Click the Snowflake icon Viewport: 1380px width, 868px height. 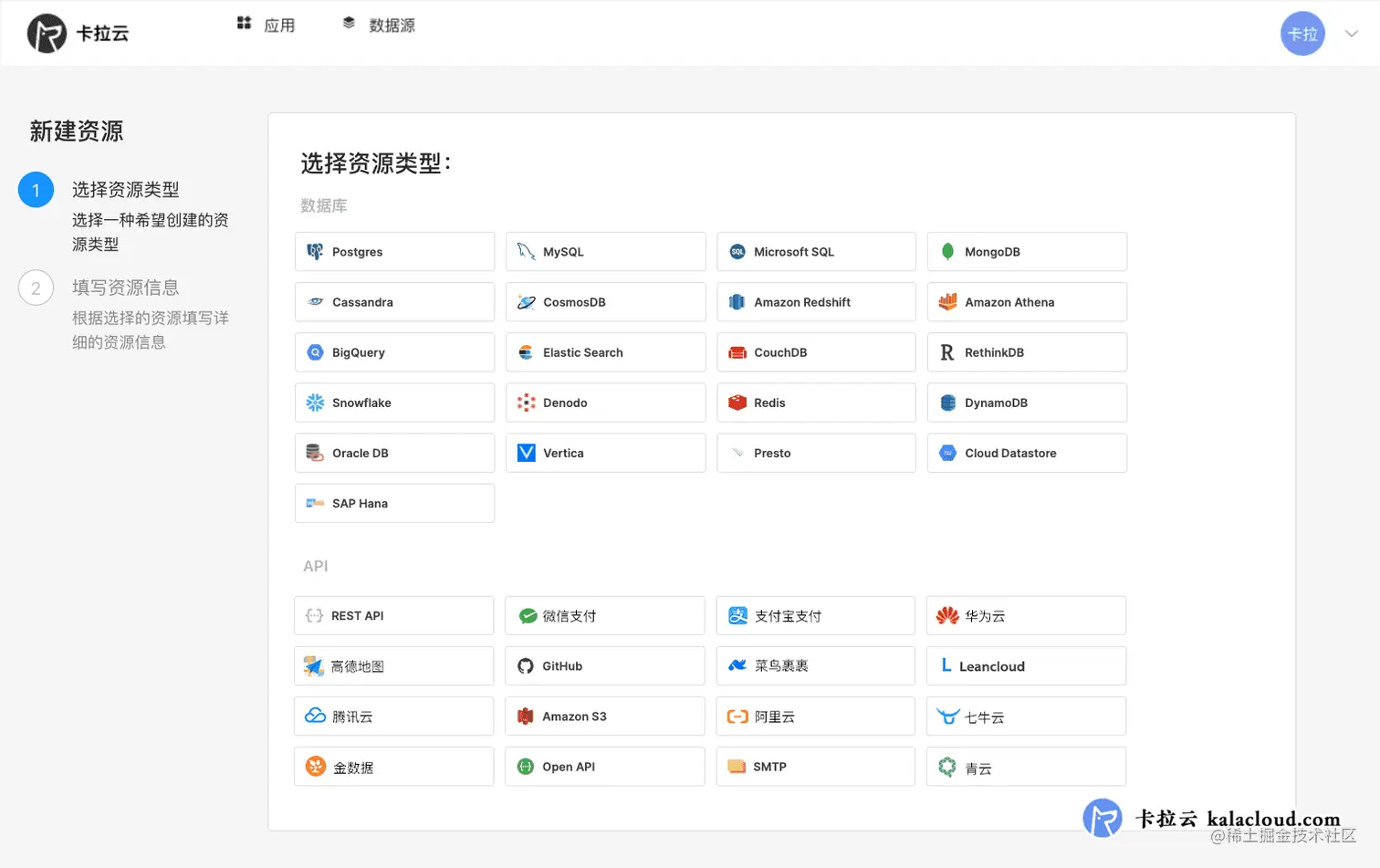pos(315,403)
